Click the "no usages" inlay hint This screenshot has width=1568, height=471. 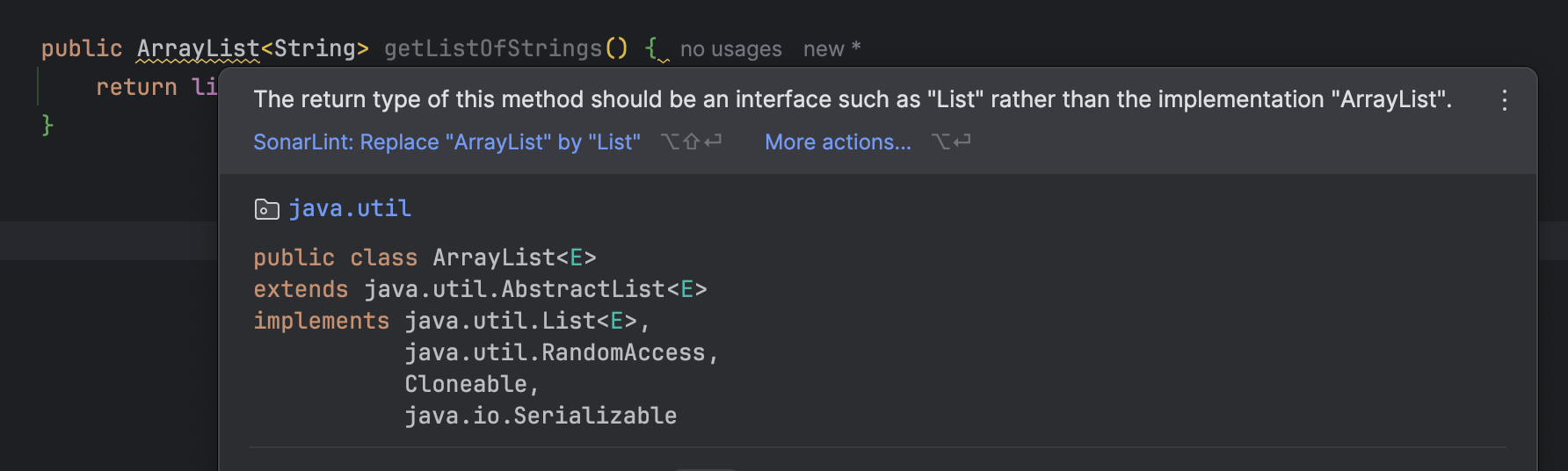click(x=730, y=49)
